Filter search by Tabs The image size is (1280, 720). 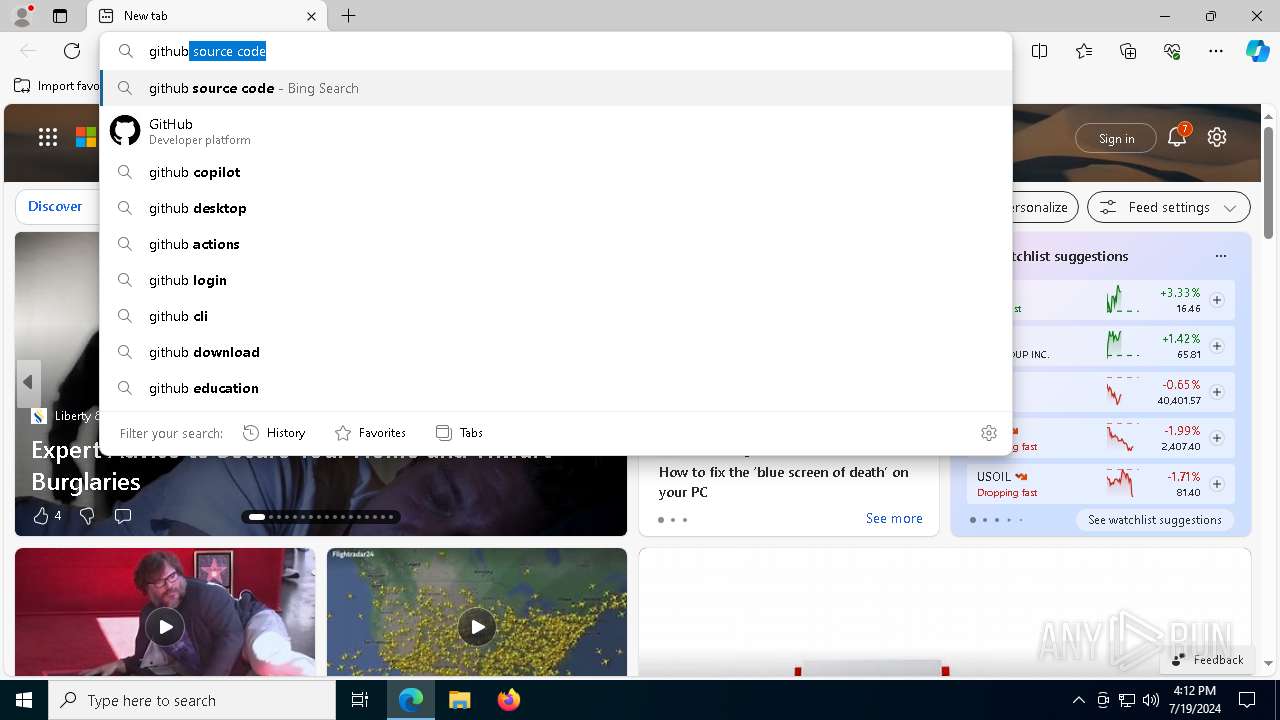tap(459, 433)
